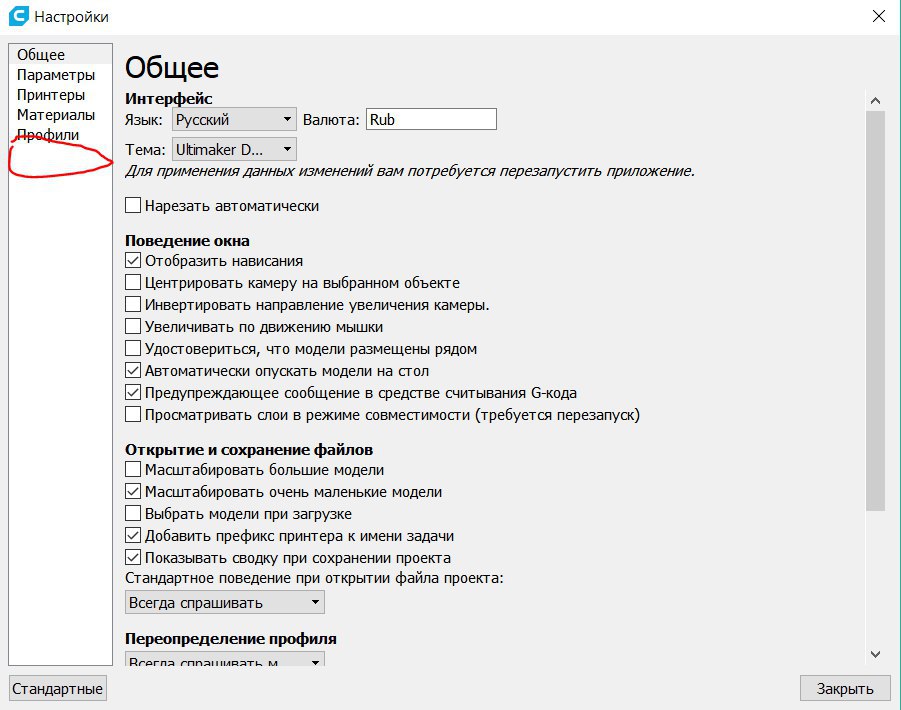Click the scrollbar down arrow
Screen dimensions: 901x710
(875, 654)
